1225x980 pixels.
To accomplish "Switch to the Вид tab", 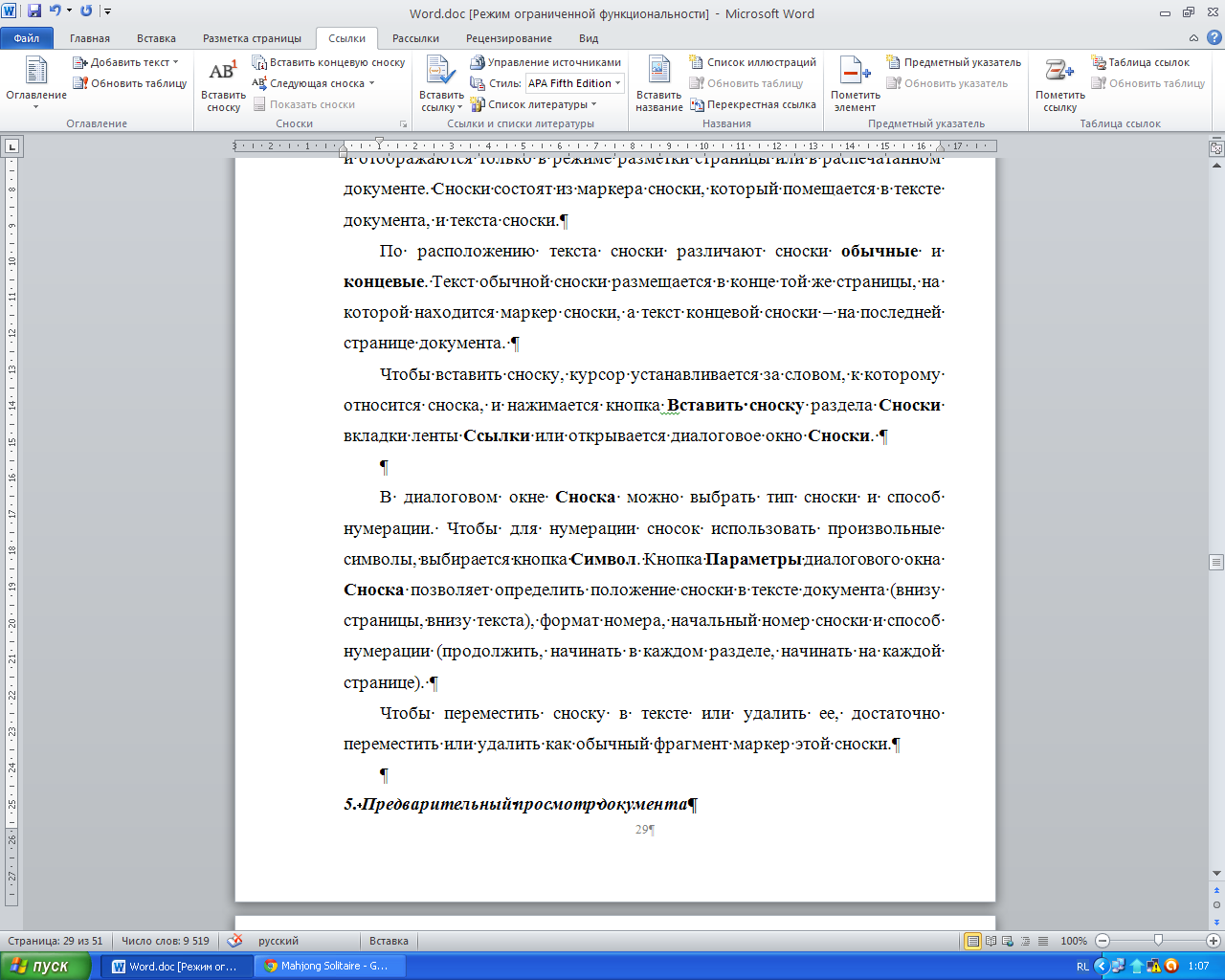I will [x=589, y=38].
